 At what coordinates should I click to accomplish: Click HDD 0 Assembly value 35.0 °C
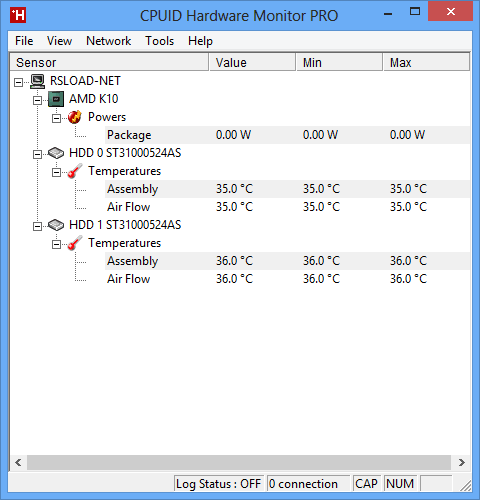[234, 189]
